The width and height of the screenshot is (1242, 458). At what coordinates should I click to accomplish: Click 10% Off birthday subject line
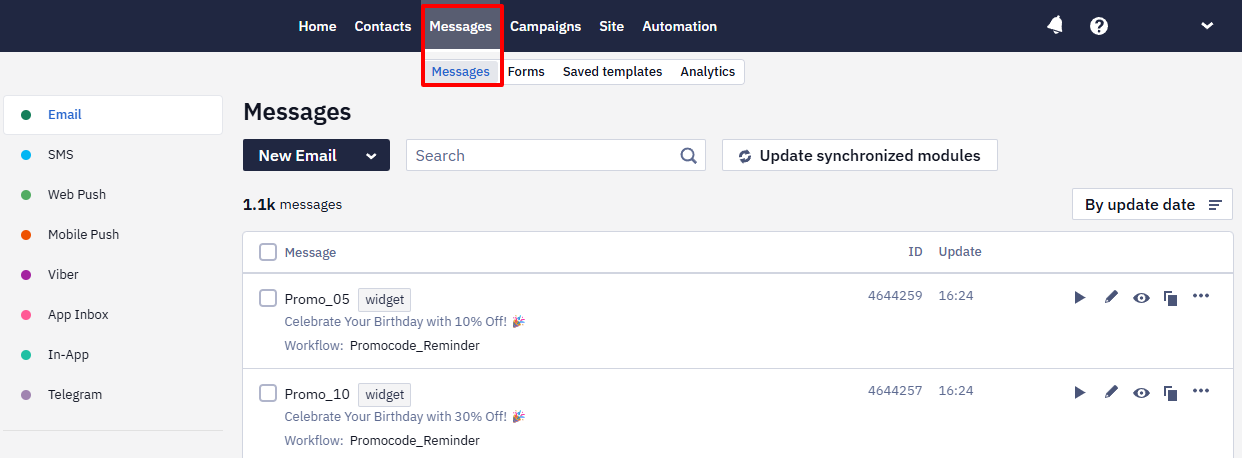pos(405,322)
